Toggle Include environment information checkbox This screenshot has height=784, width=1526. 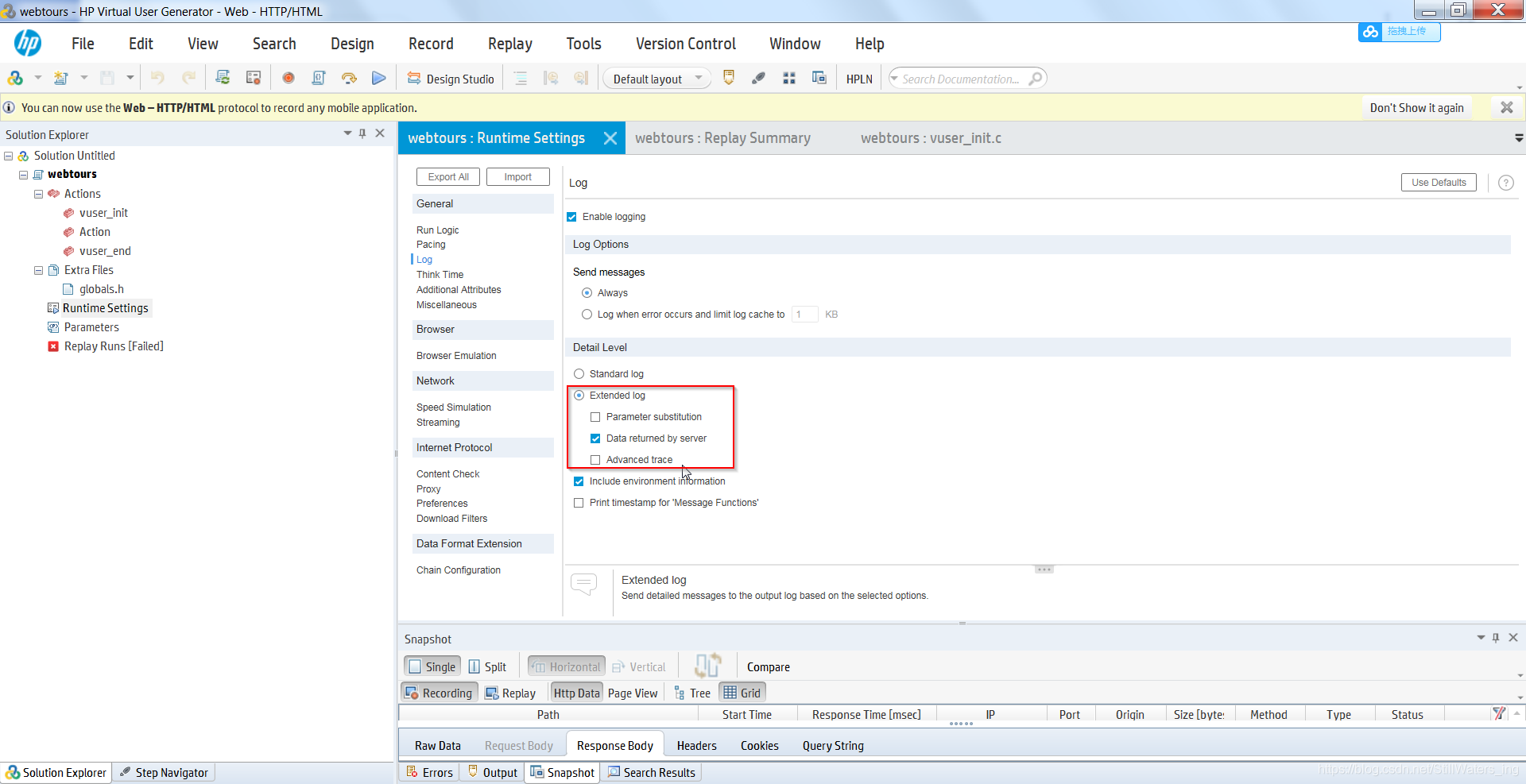[x=579, y=481]
